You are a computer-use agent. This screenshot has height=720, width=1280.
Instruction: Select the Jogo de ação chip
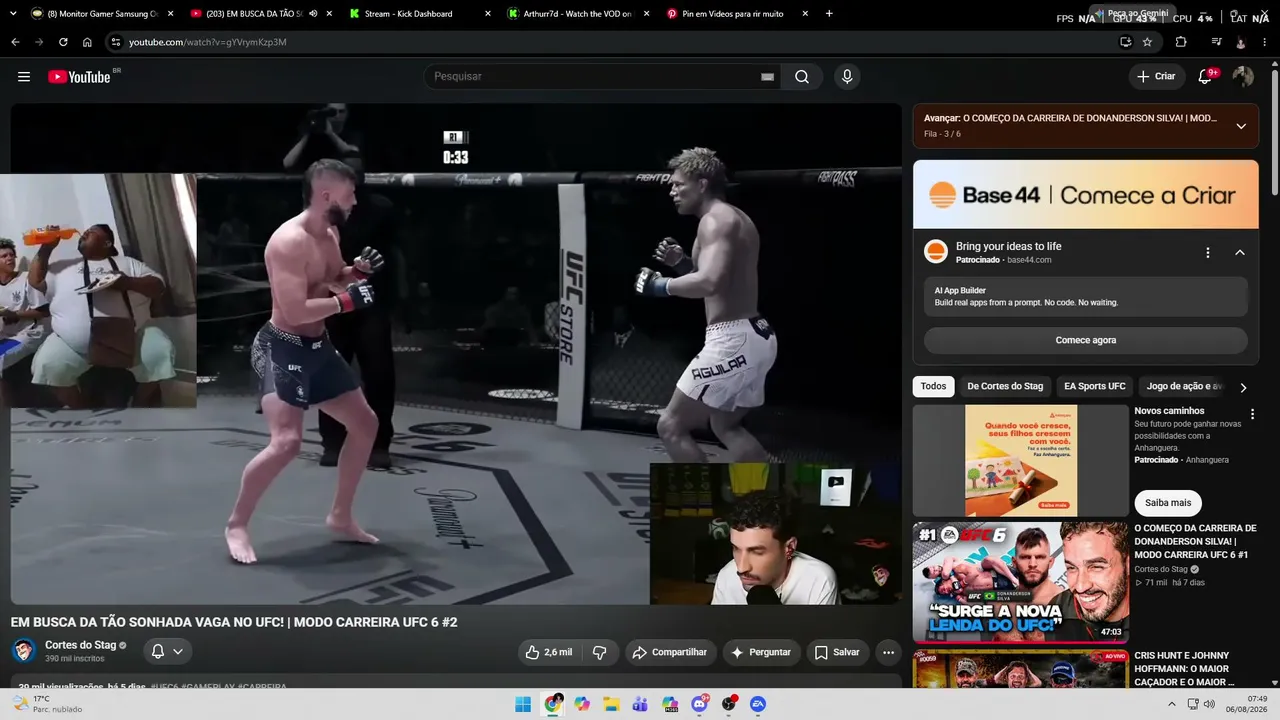tap(1184, 386)
